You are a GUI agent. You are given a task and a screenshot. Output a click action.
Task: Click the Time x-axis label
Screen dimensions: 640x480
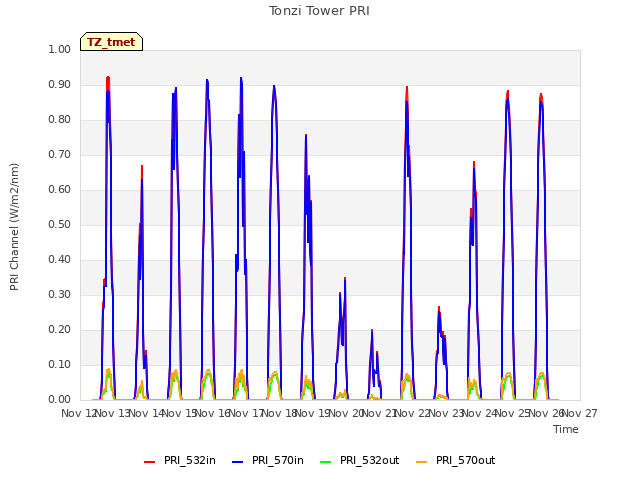[566, 429]
